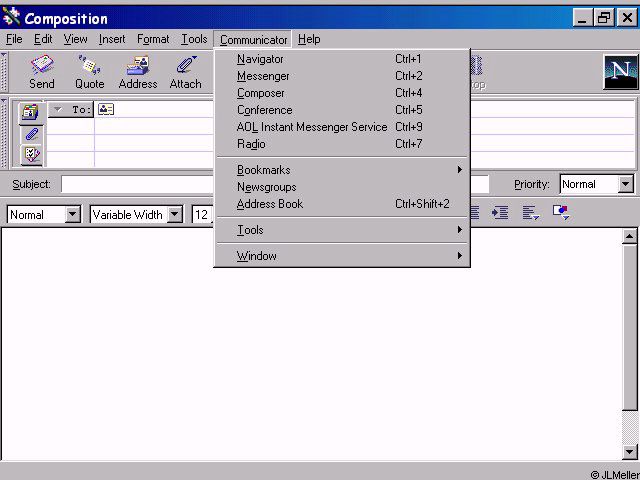Open the Tools menu in menu bar
Screen dimensions: 640x480
point(194,39)
